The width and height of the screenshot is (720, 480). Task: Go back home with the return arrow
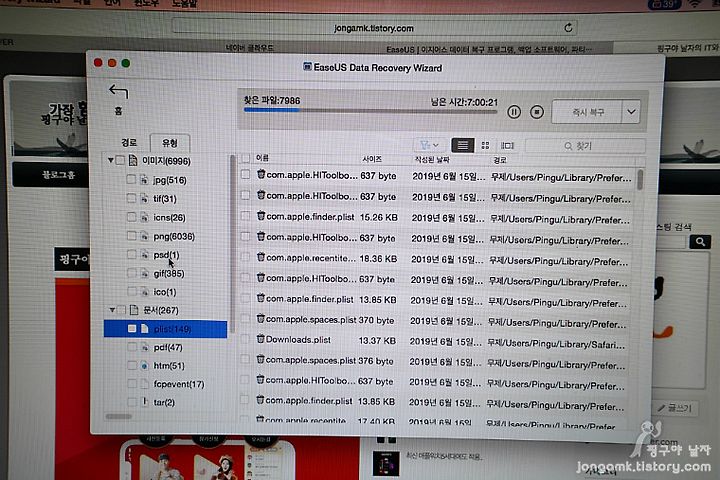click(118, 92)
